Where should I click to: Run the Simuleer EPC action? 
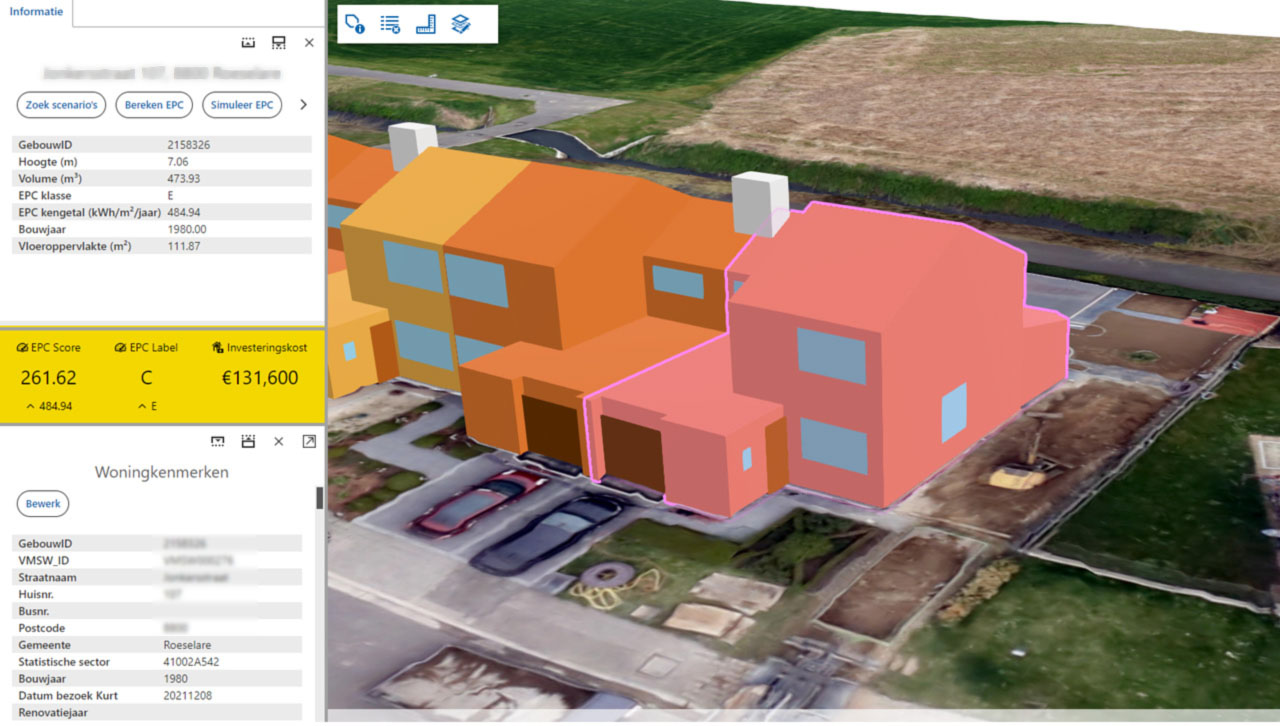click(242, 105)
